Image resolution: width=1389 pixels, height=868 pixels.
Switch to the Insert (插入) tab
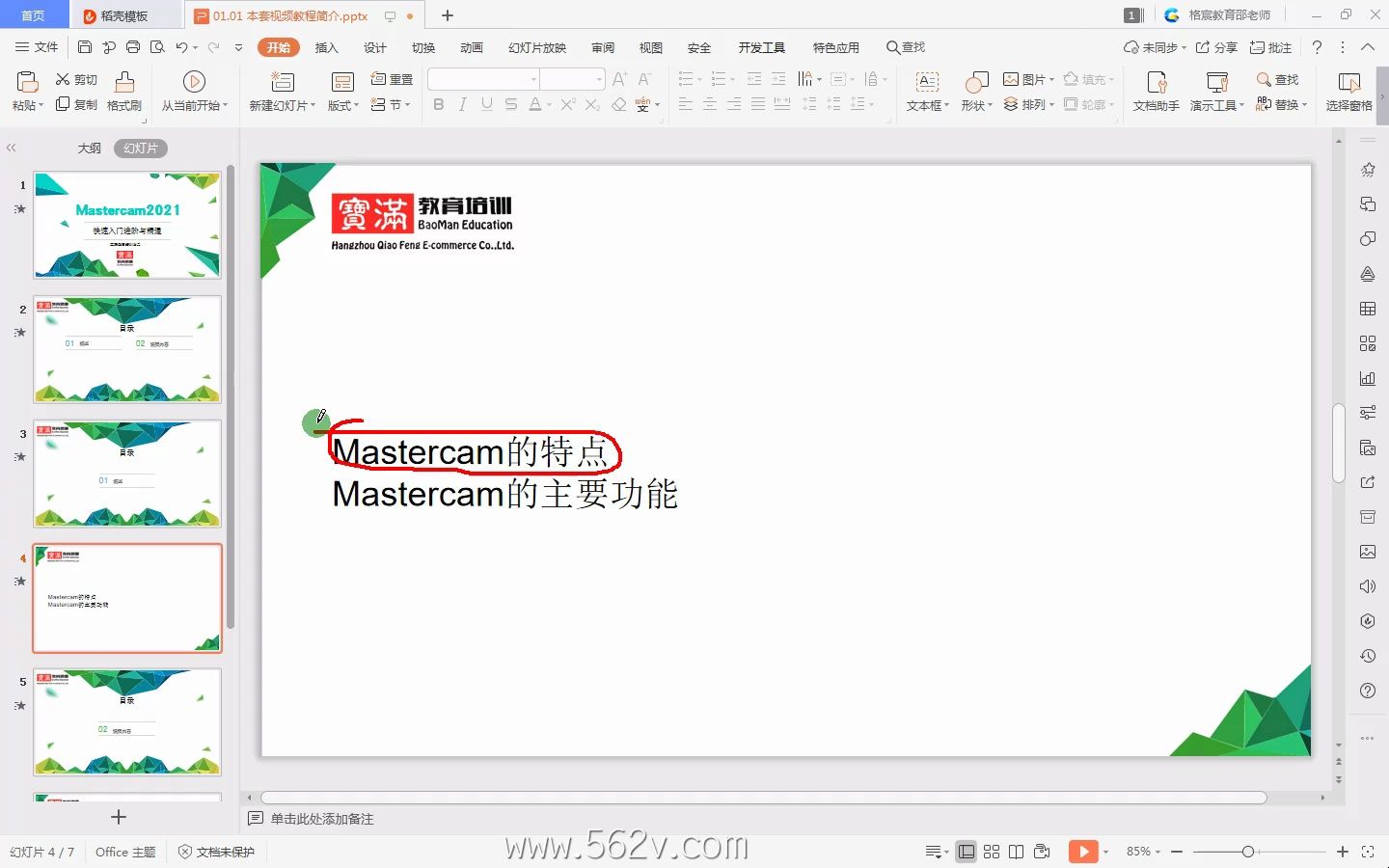(327, 47)
